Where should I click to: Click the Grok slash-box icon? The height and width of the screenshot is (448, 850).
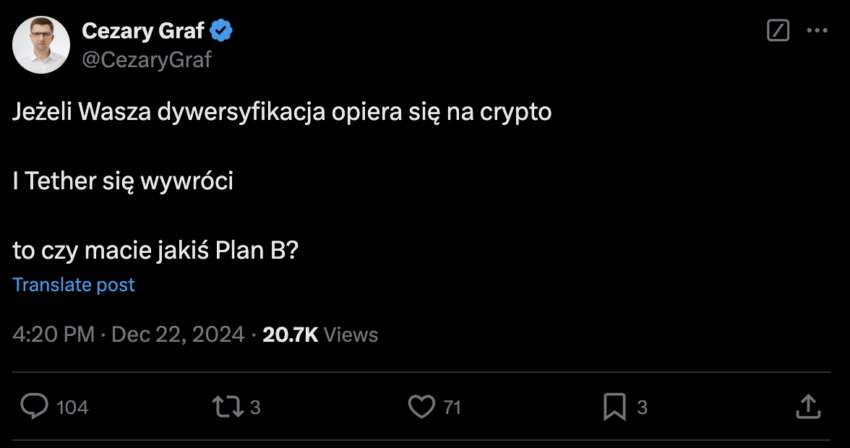point(778,30)
